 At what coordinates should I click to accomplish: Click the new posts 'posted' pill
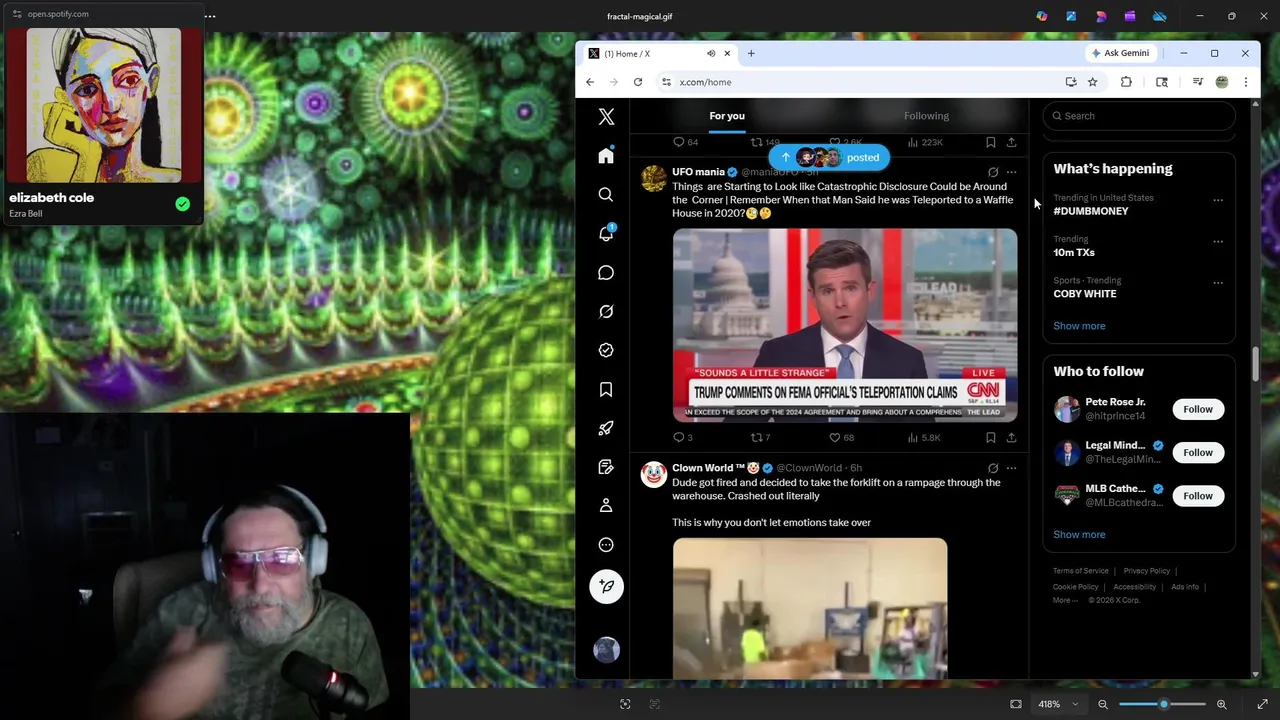click(829, 157)
